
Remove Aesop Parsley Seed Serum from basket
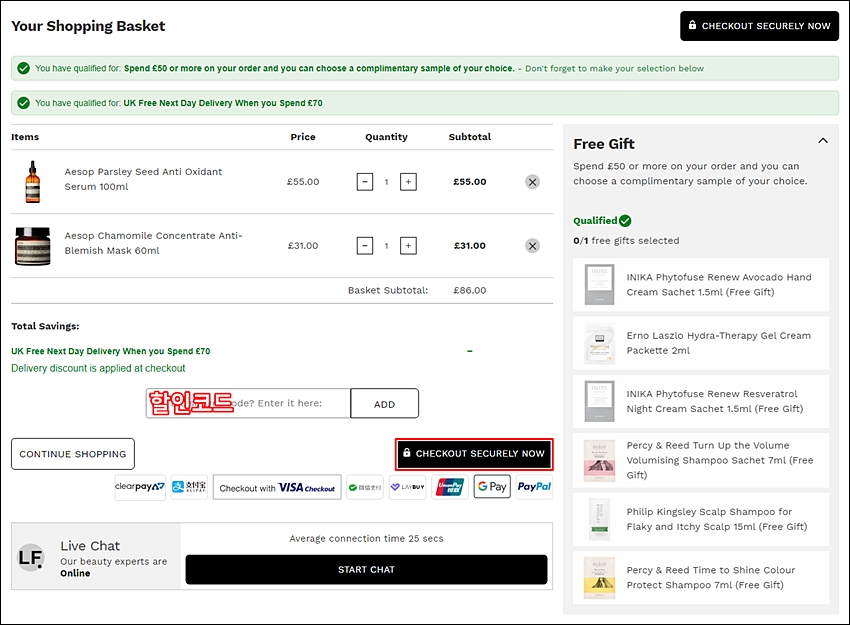click(532, 182)
